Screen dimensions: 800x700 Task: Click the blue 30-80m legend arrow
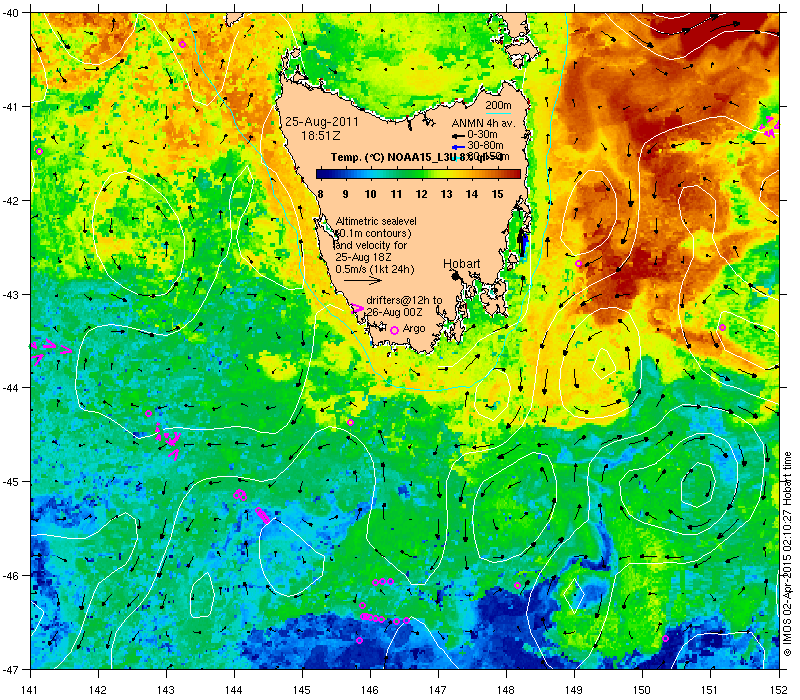(458, 146)
